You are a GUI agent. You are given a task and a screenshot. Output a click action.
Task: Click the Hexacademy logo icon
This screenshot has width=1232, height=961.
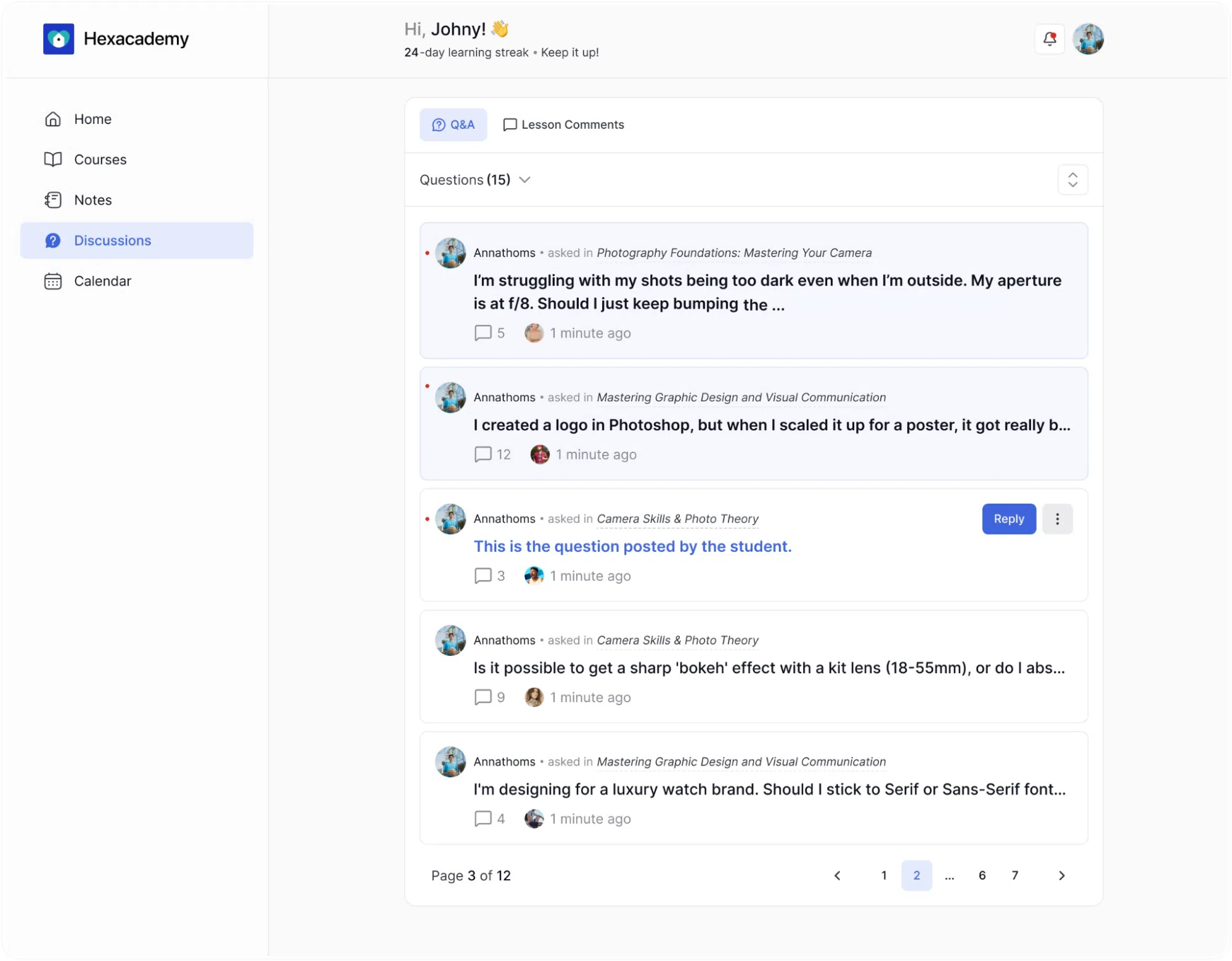59,39
